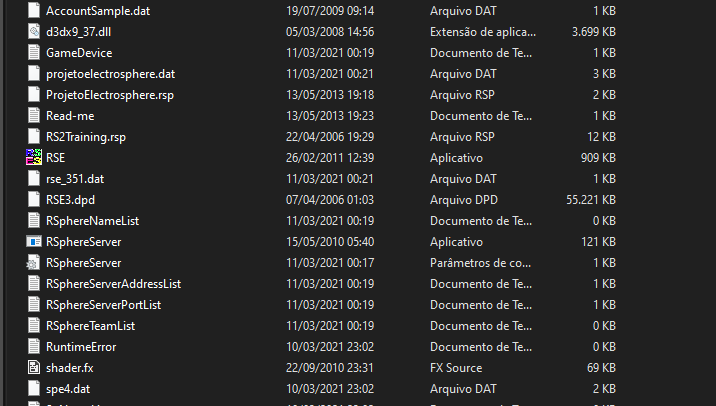Viewport: 716px width, 406px height.
Task: Select the RS2Training.rsp file
Action: pyautogui.click(x=86, y=137)
